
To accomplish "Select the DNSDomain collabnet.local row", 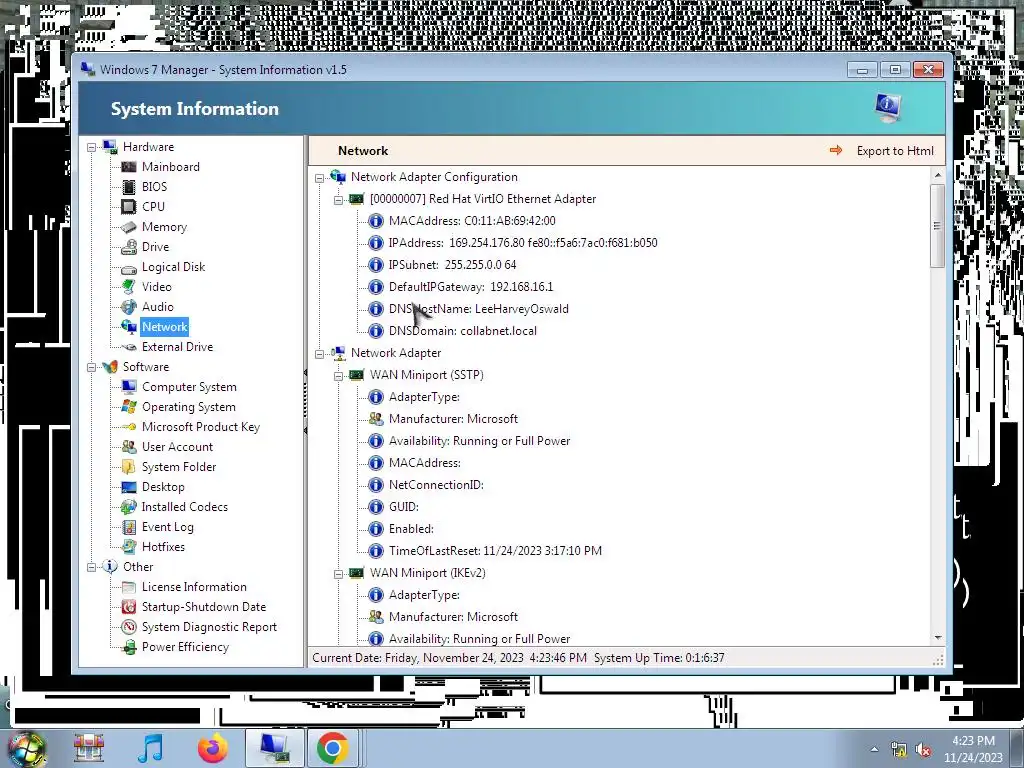I will pos(462,331).
